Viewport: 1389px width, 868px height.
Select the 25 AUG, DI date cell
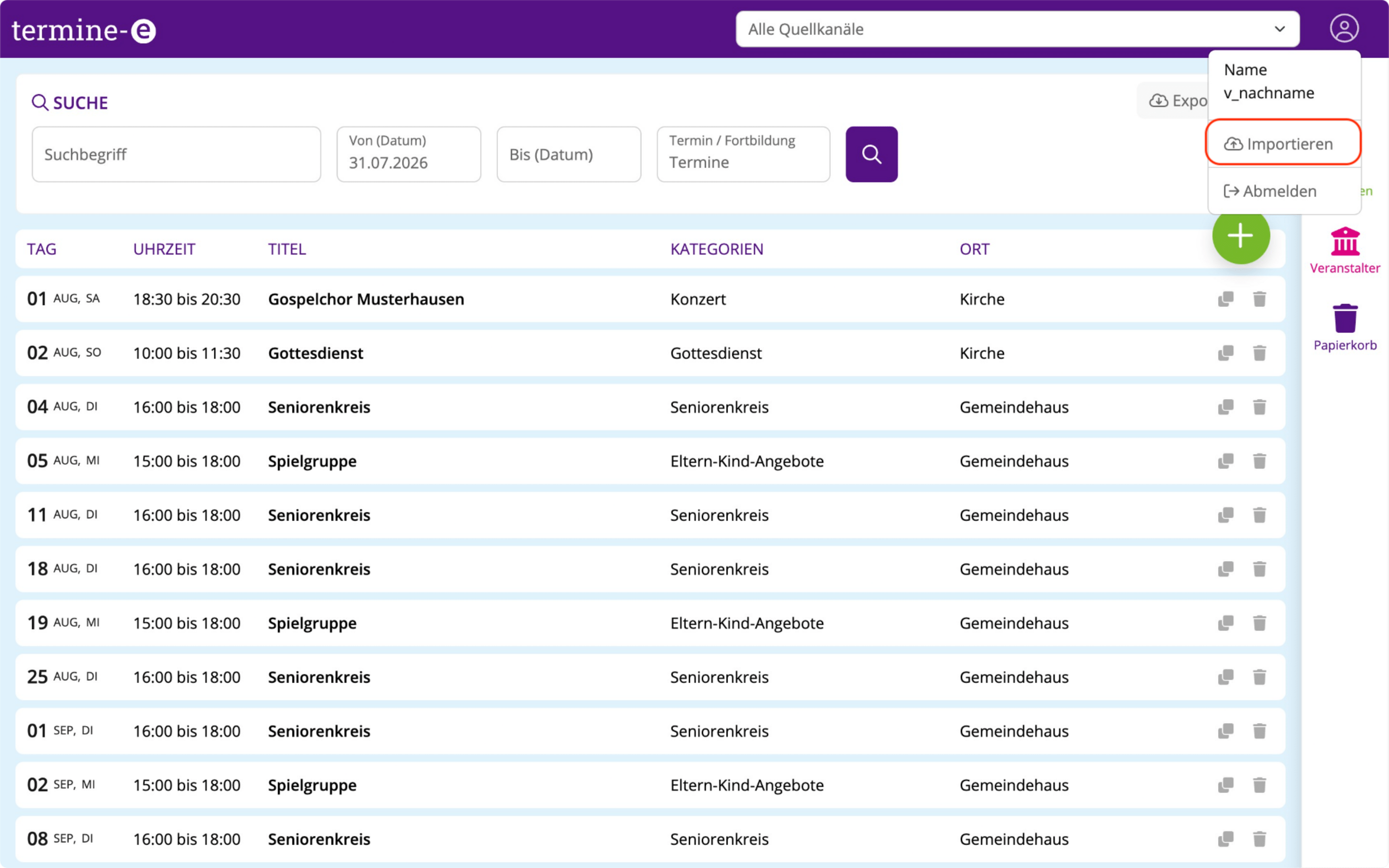(63, 677)
